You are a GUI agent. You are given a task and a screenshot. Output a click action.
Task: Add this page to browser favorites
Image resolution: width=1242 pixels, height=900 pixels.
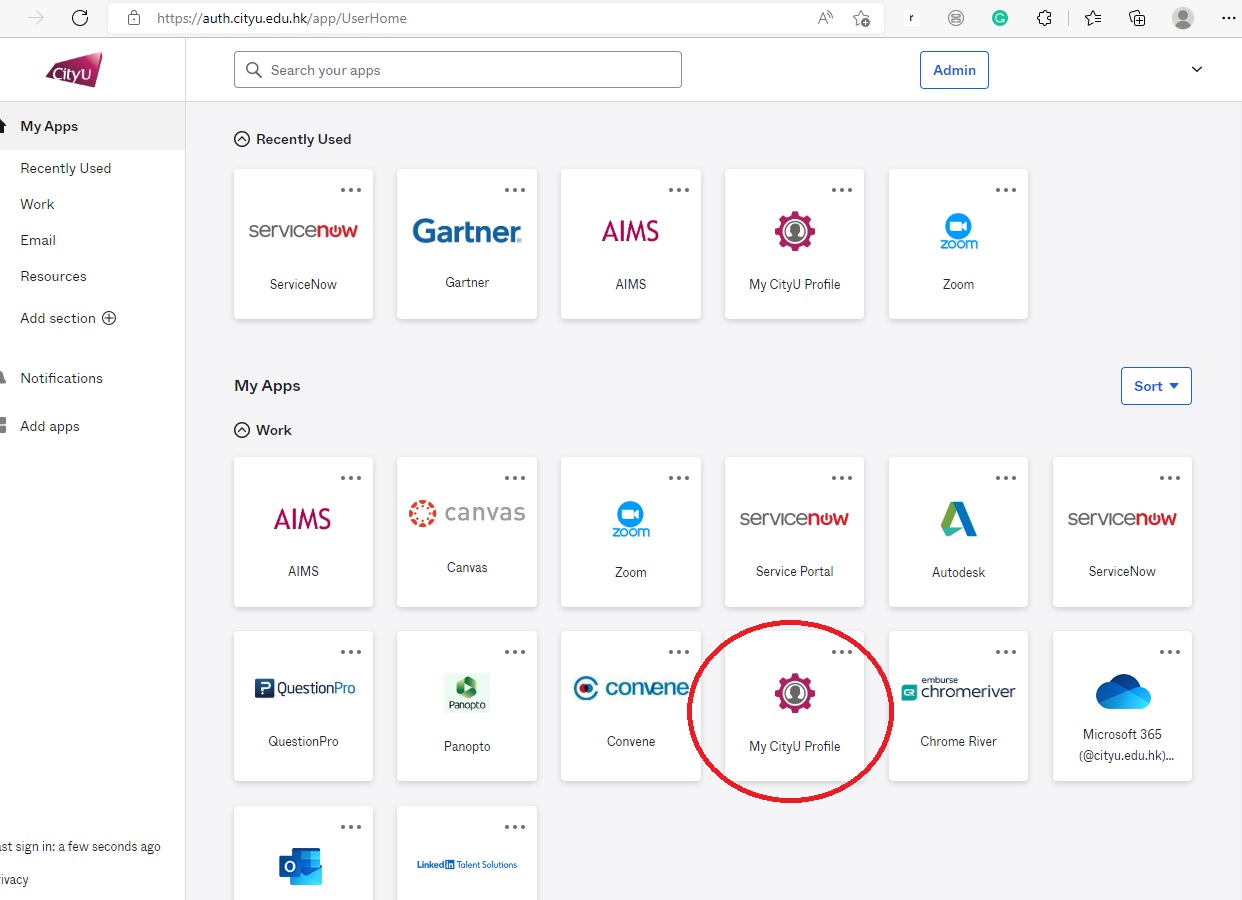click(x=861, y=18)
